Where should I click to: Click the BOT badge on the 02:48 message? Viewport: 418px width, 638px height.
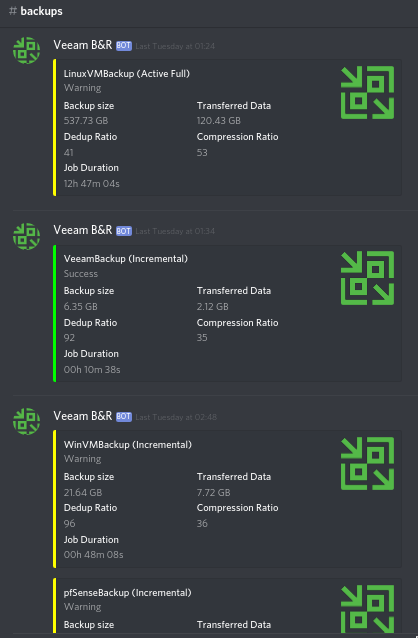click(124, 417)
